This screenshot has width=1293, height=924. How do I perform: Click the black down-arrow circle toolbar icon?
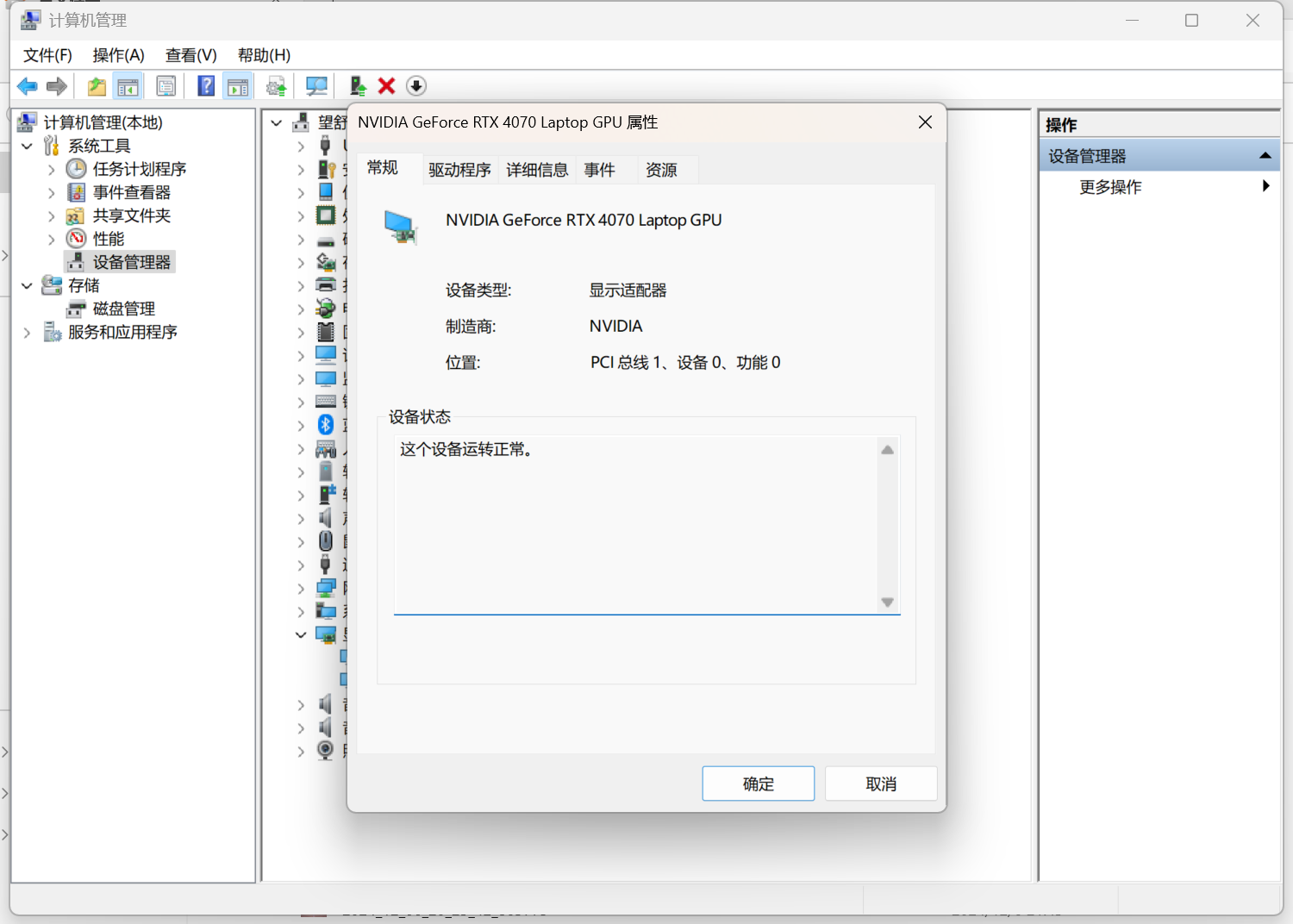point(416,86)
